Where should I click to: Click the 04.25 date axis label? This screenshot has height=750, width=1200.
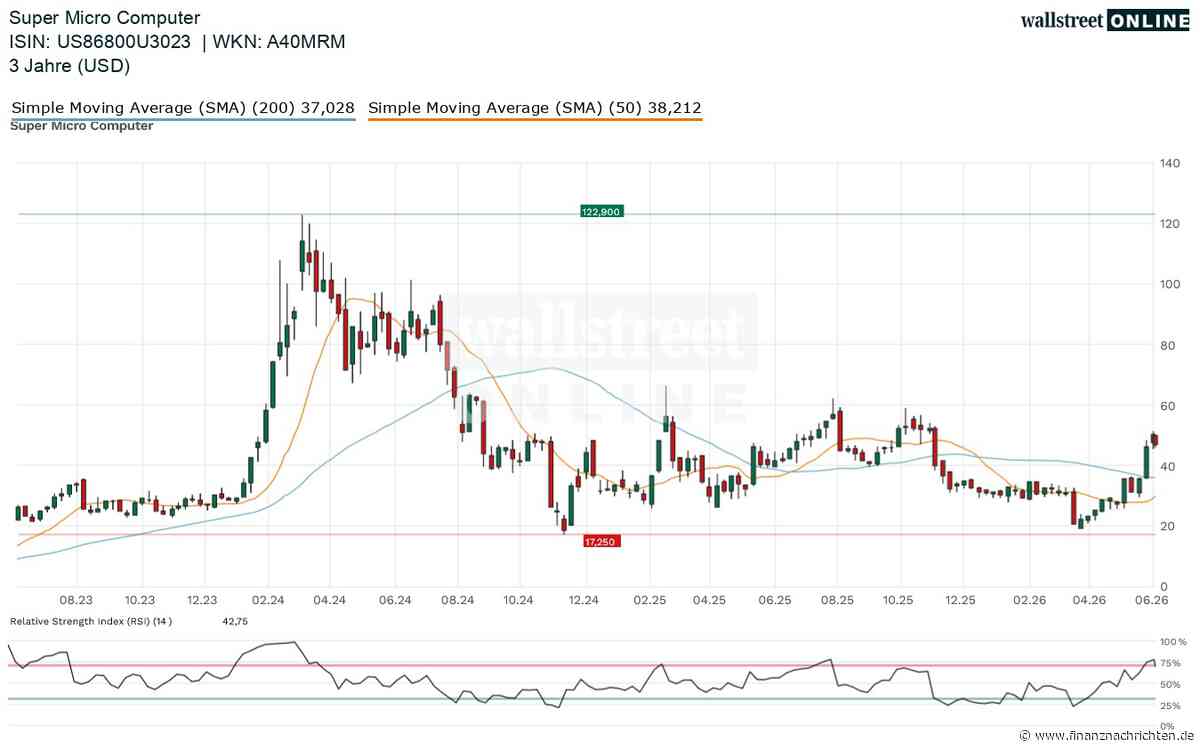point(710,600)
